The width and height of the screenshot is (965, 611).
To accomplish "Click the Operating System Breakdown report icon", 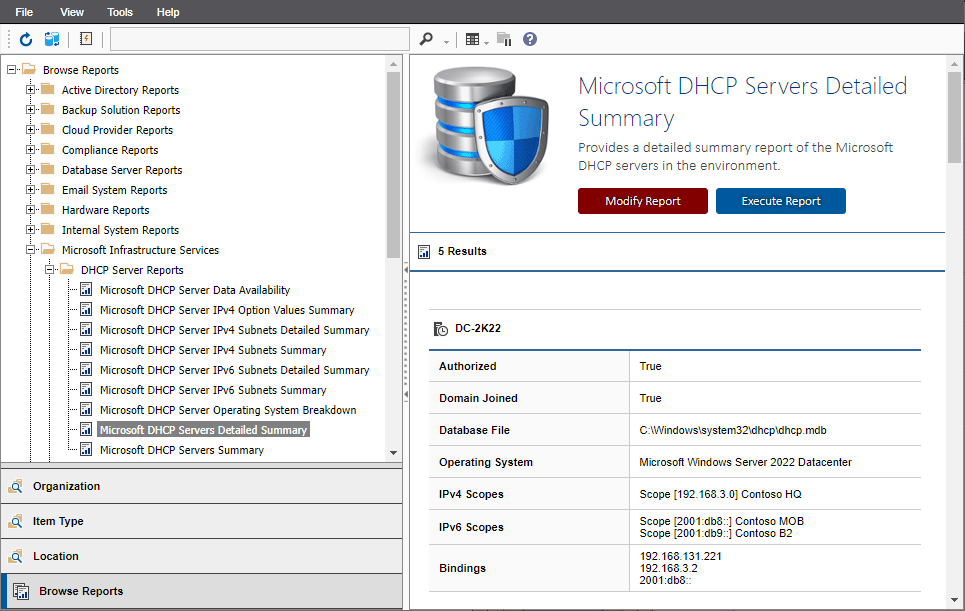I will pos(87,409).
